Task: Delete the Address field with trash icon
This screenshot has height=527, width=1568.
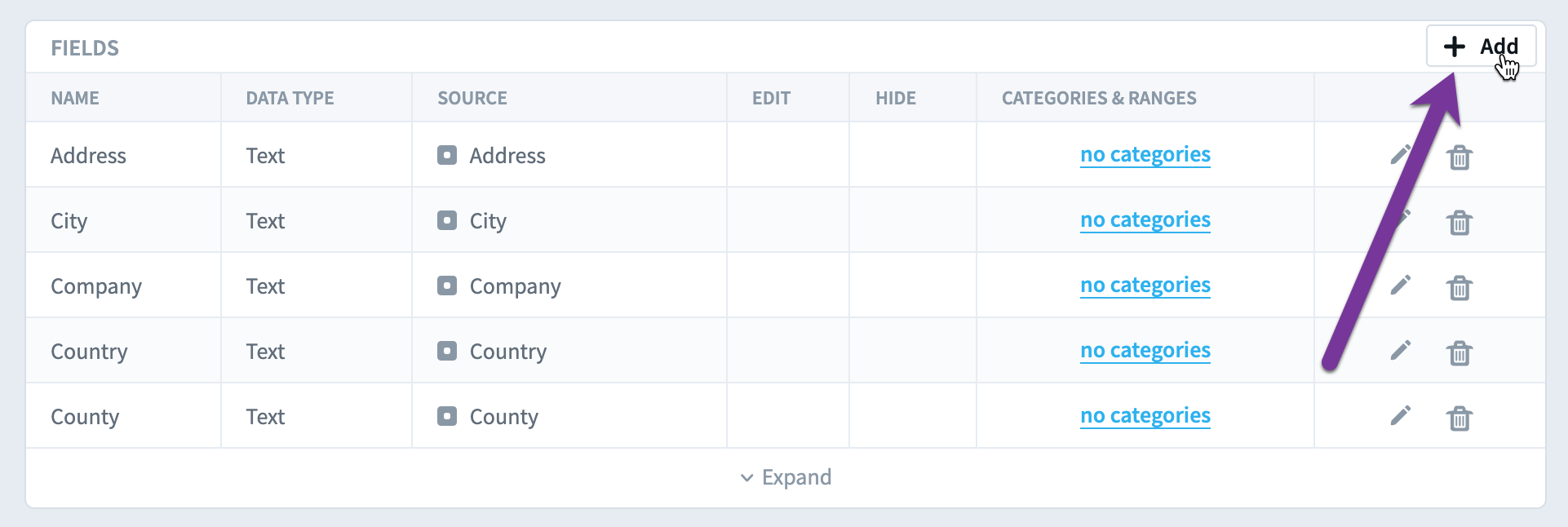Action: (x=1459, y=157)
